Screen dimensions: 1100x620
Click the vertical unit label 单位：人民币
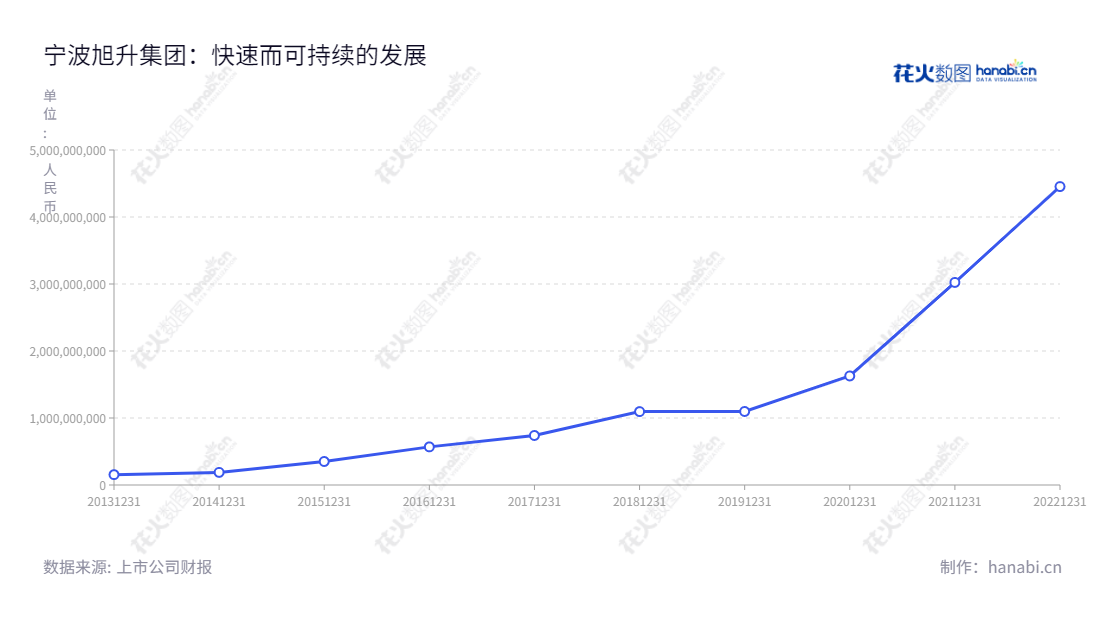[x=50, y=151]
